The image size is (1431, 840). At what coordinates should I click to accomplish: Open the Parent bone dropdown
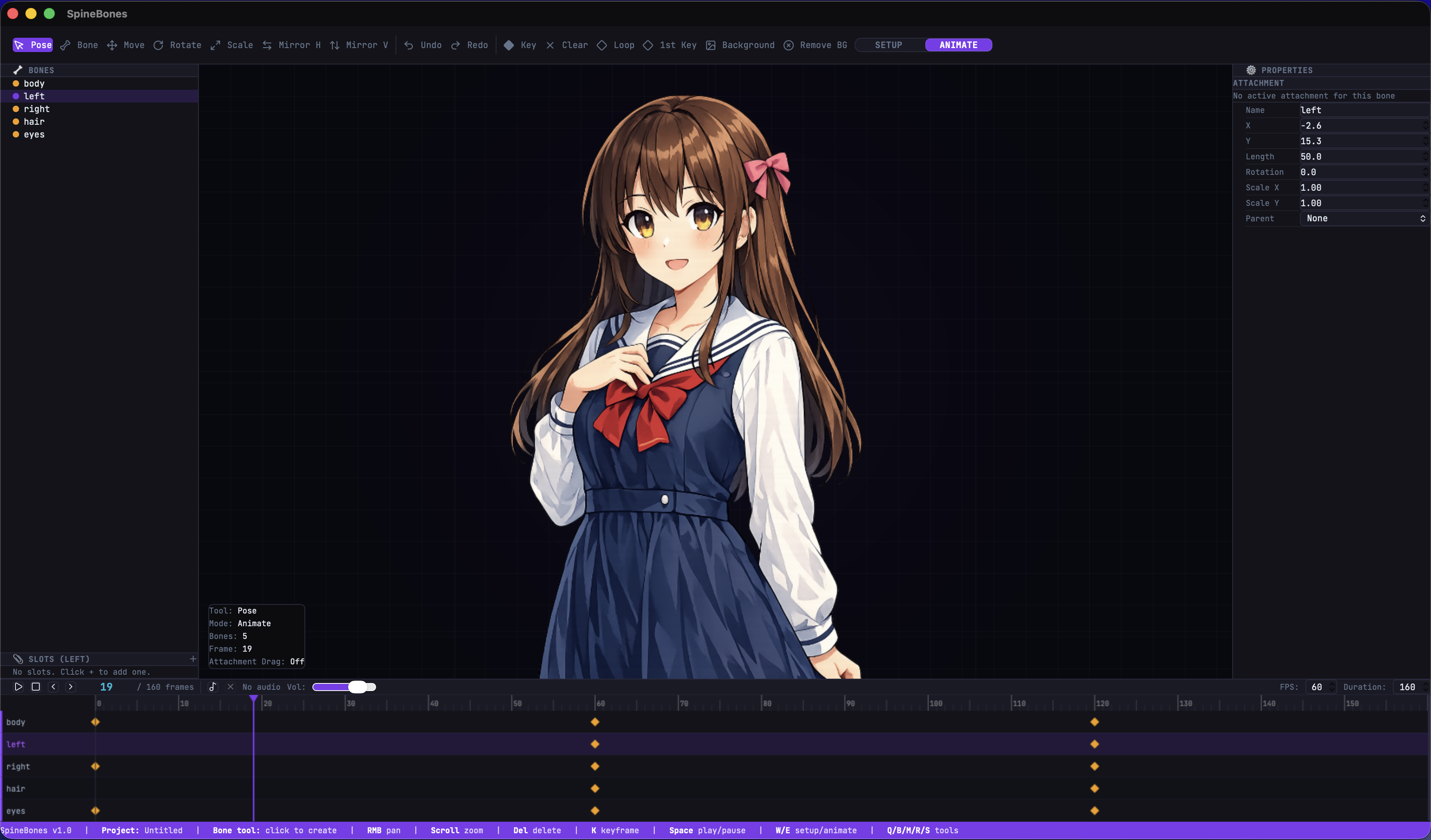[1364, 219]
